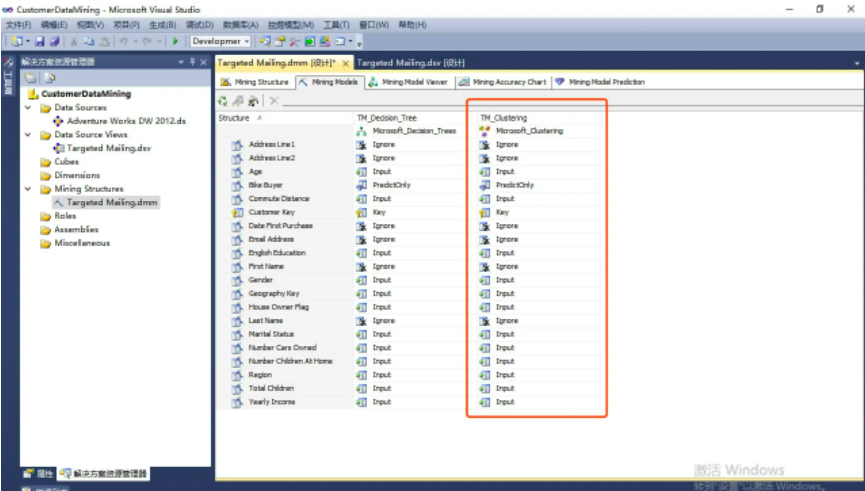Open the New Project icon dropdown arrow
This screenshot has height=491, width=865.
point(28,41)
